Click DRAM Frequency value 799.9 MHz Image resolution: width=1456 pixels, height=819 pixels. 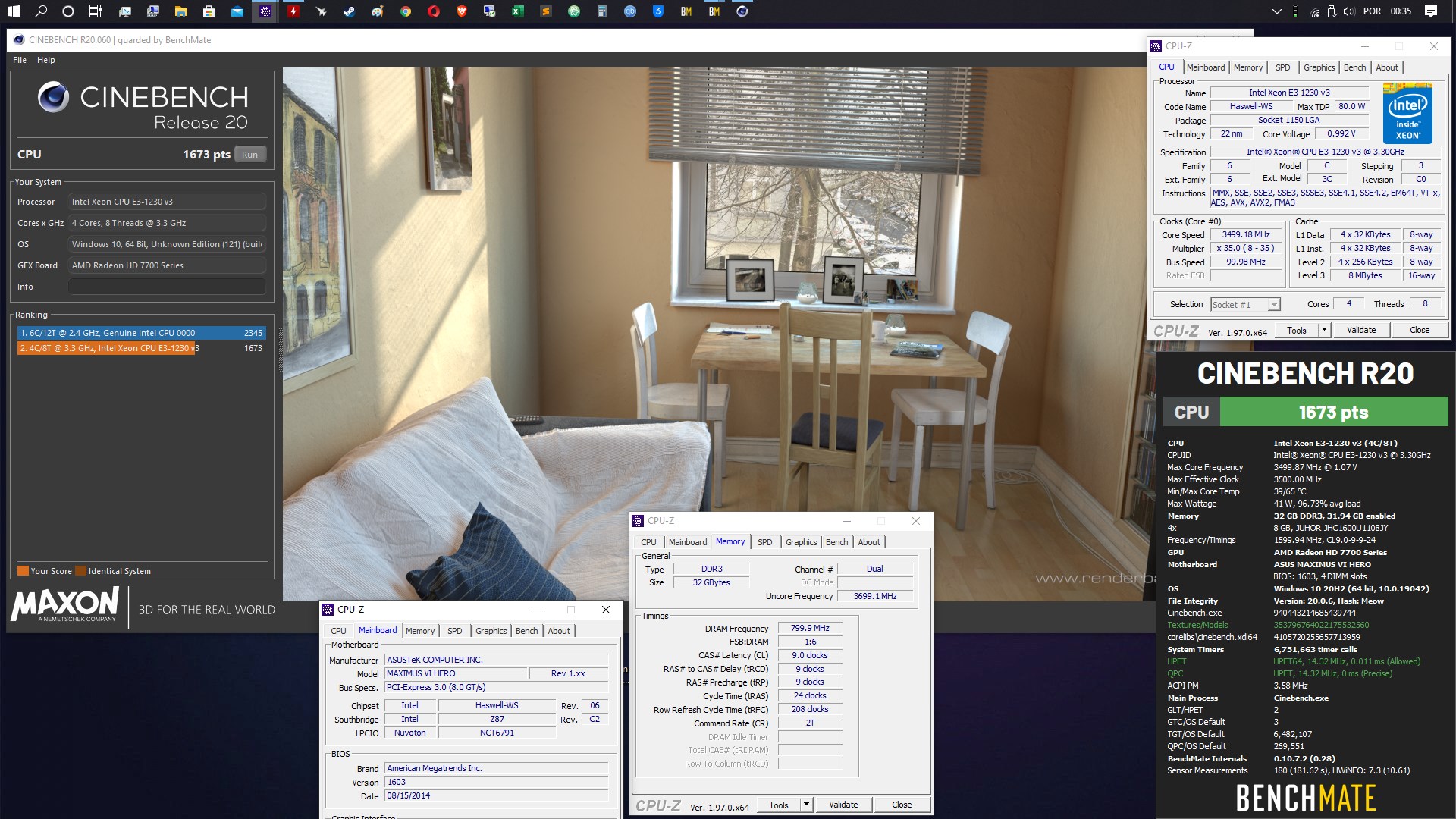tap(810, 628)
